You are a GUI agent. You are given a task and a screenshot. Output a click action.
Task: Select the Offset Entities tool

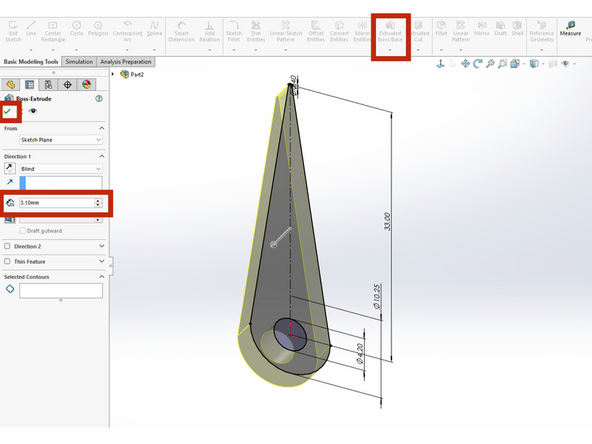tap(316, 31)
